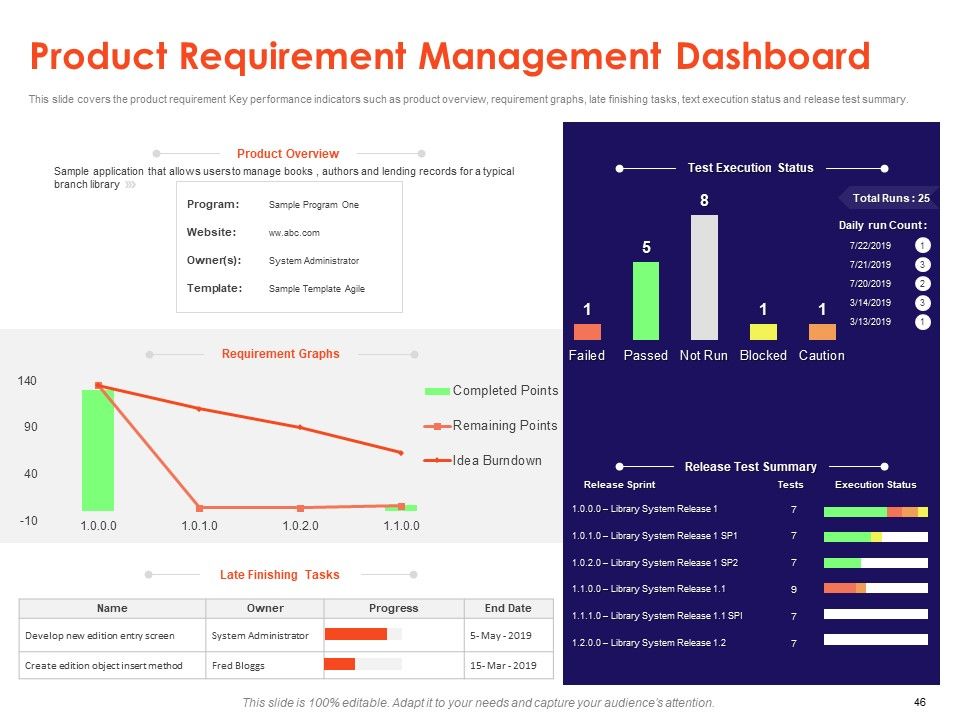Click the execution status bar for release 1.1.0.0
960x720 pixels.
pos(876,588)
